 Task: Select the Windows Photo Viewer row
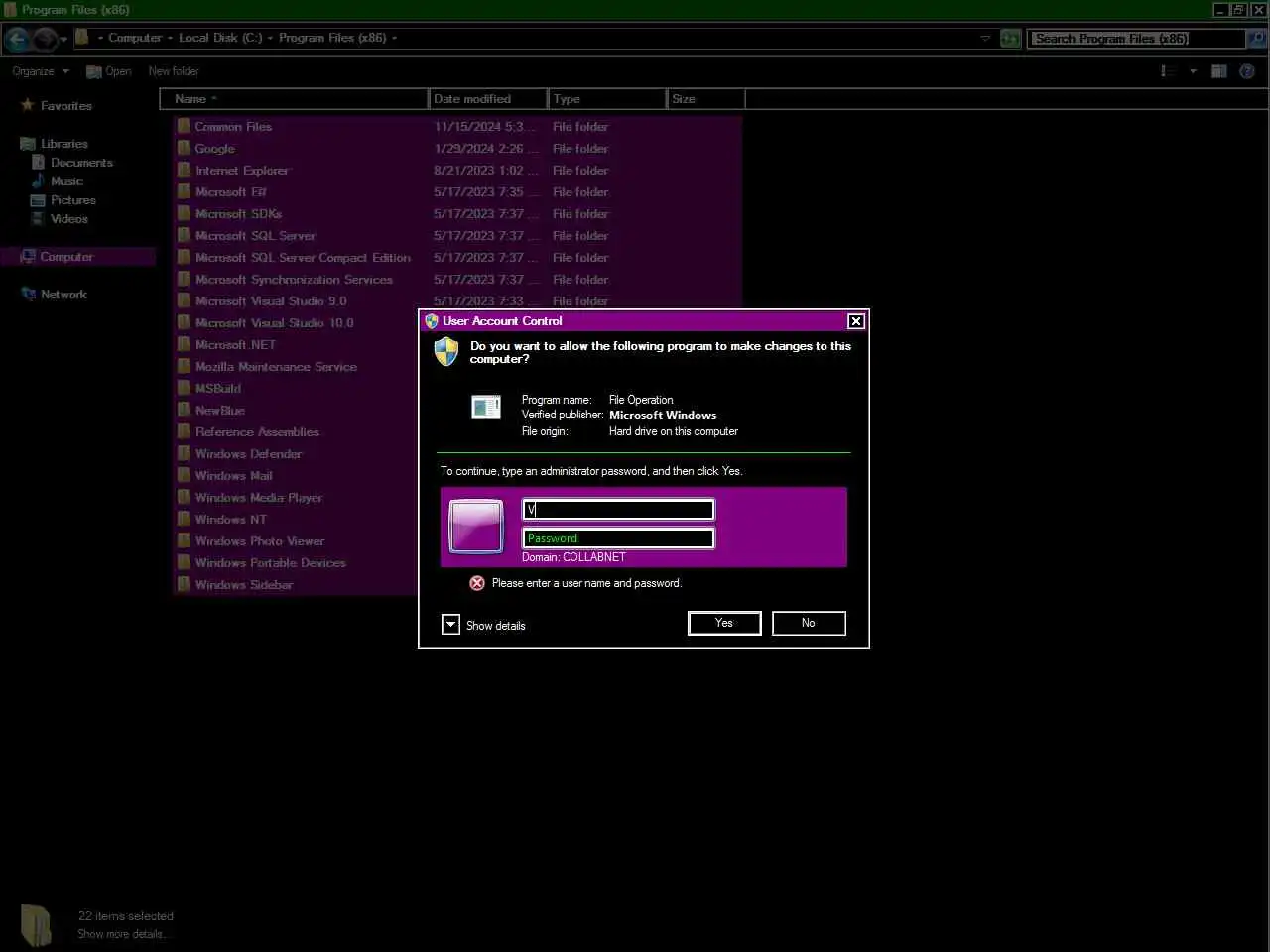pos(296,541)
